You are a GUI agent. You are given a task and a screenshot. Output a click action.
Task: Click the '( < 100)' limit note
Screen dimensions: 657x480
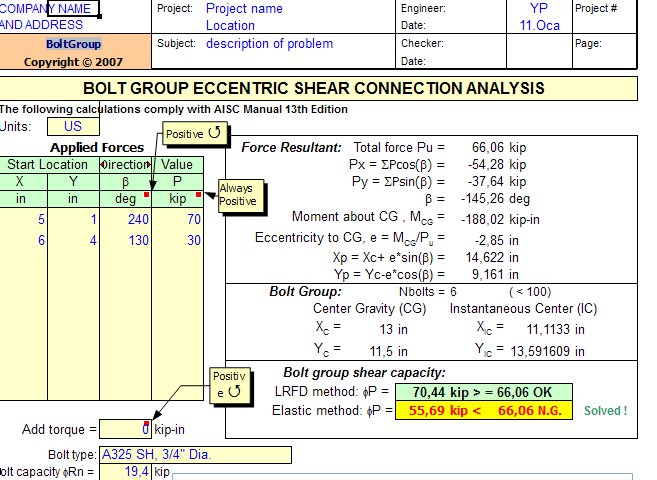click(x=530, y=292)
